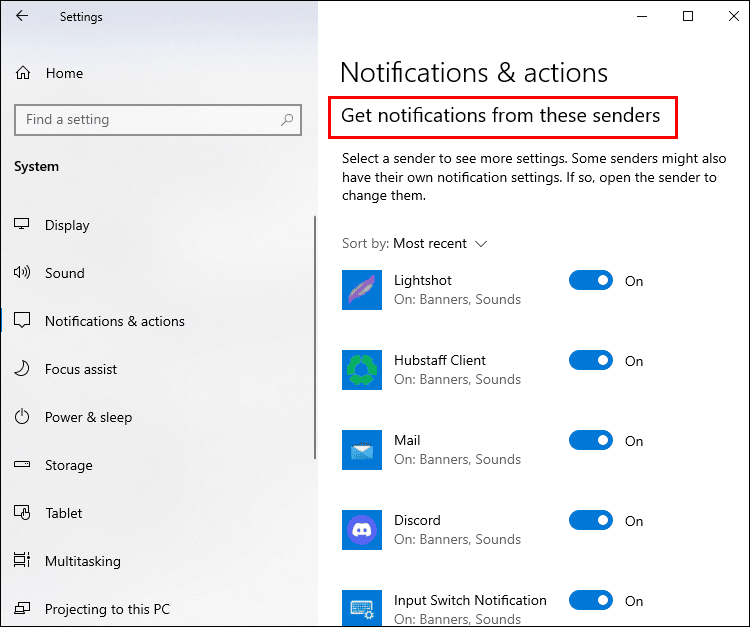This screenshot has height=627, width=750.
Task: Click the Focus assist moon icon
Action: (x=22, y=368)
